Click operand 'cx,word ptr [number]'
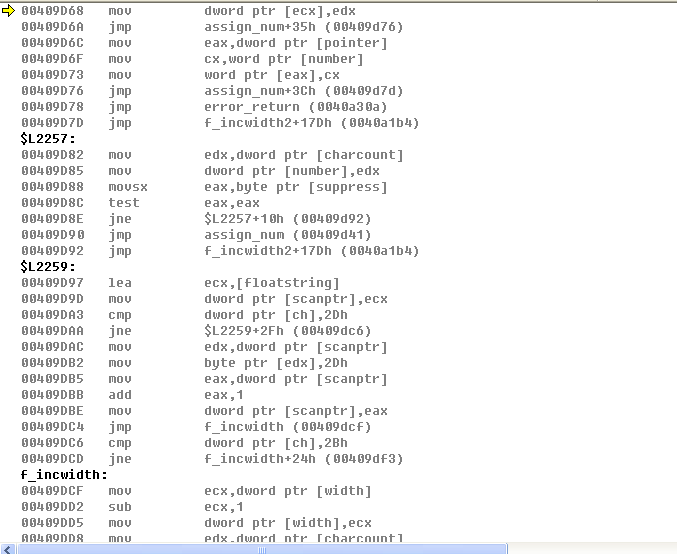Image resolution: width=677 pixels, height=554 pixels. 284,59
